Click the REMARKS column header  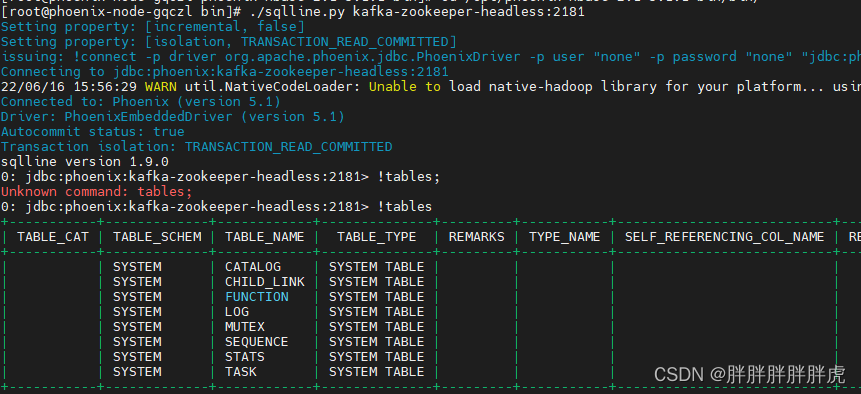(477, 237)
